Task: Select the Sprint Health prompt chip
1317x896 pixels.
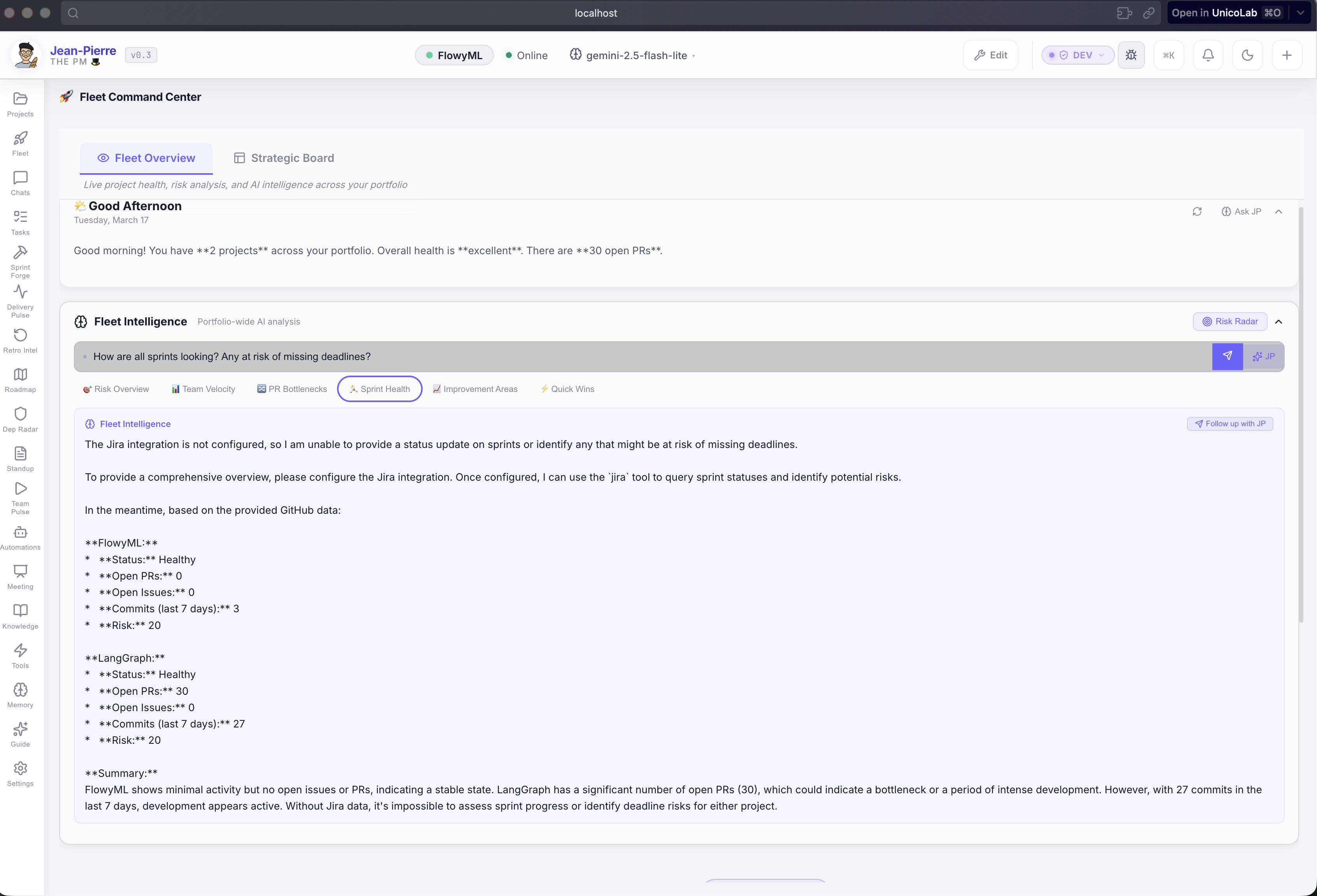Action: 379,389
